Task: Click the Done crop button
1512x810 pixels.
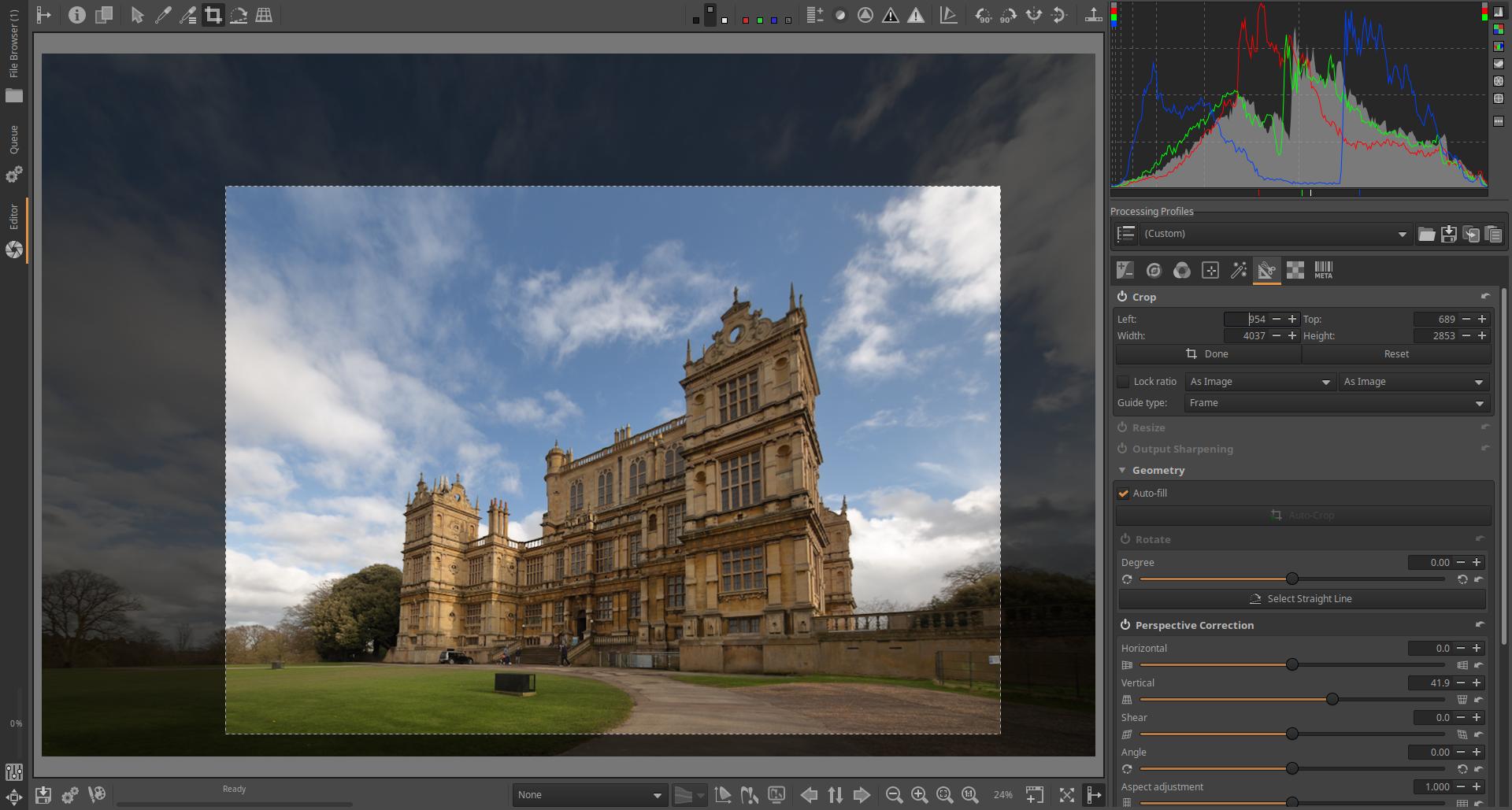Action: coord(1208,354)
